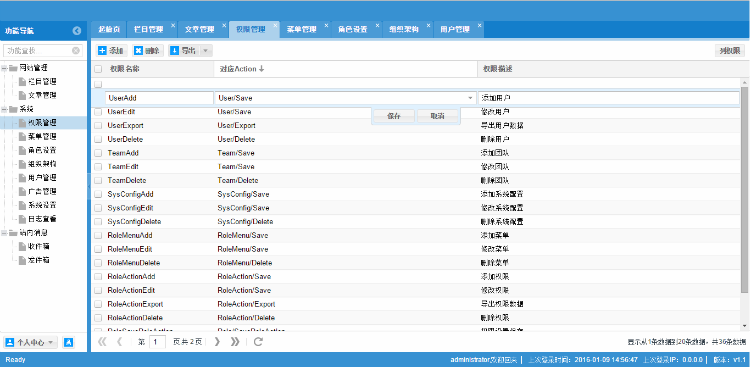This screenshot has height=367, width=750.
Task: Close the 栏目管理 tab with its X
Action: [x=173, y=25]
